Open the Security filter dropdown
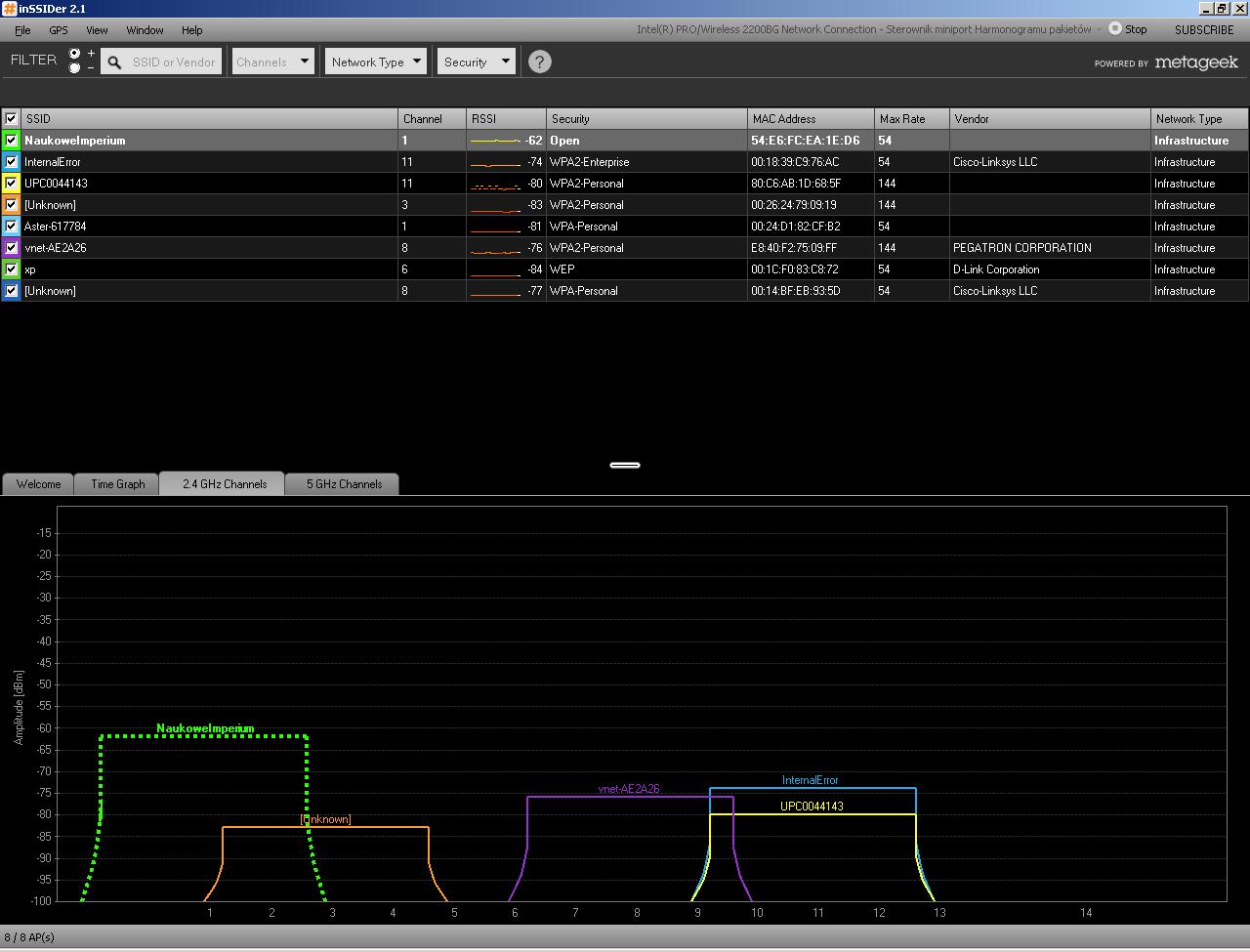 point(477,62)
